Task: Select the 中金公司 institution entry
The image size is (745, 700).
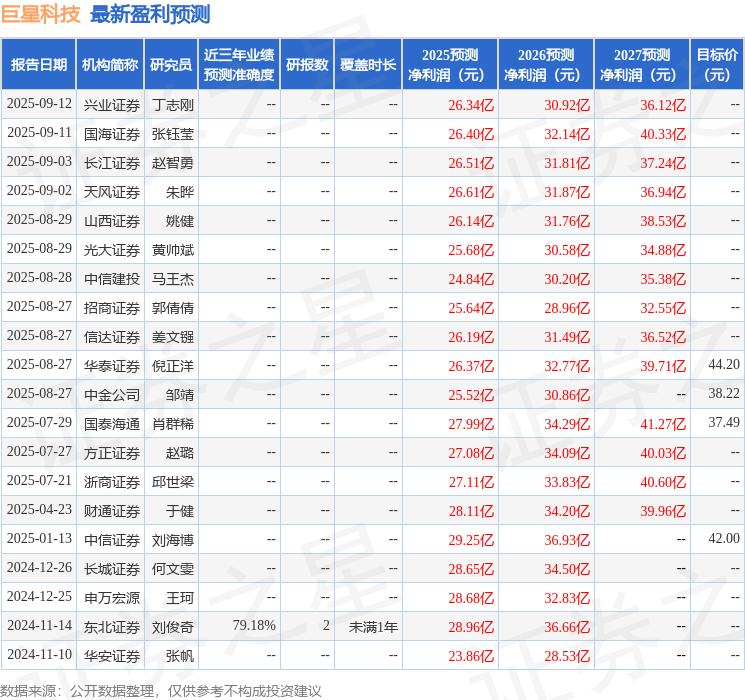Action: 111,395
